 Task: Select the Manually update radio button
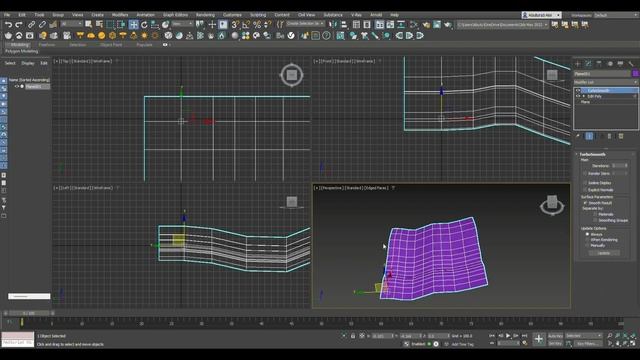[x=587, y=246]
